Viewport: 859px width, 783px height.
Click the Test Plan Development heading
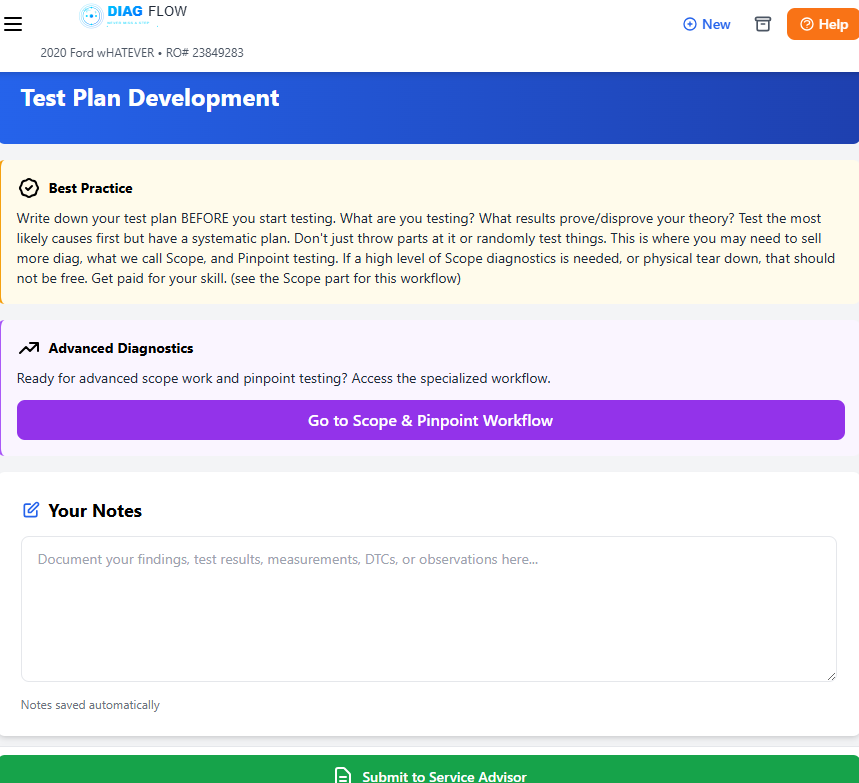tap(150, 98)
